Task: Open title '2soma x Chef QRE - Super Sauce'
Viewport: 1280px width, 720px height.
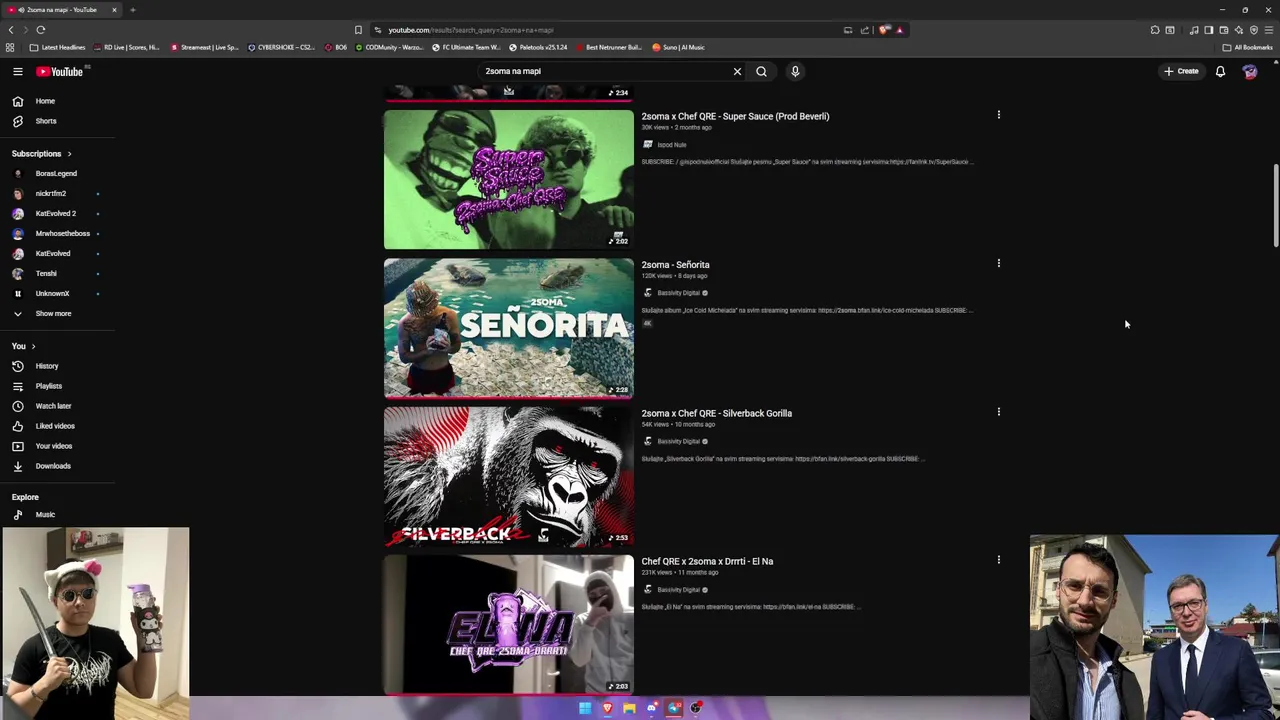Action: [x=735, y=116]
